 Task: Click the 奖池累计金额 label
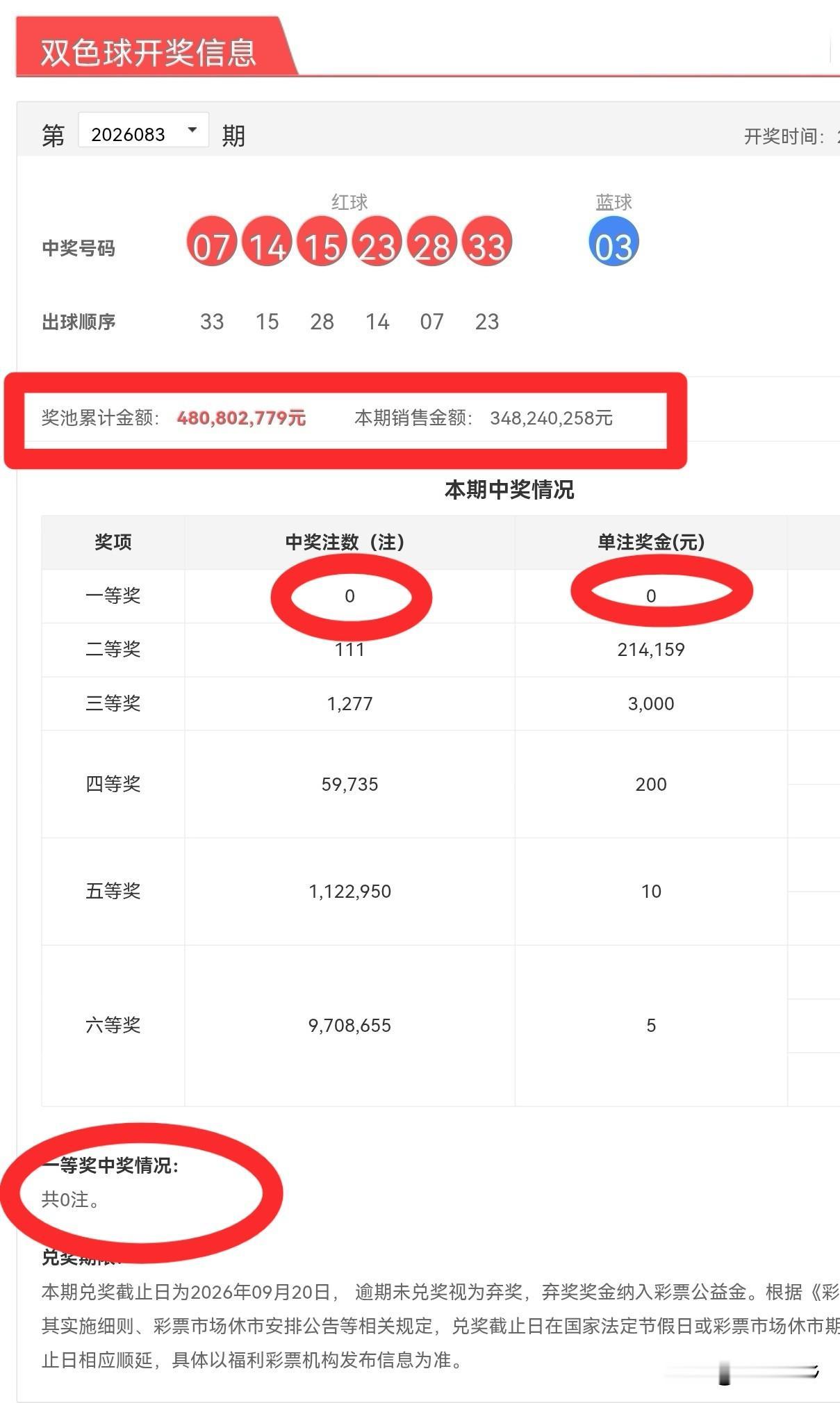coord(101,418)
